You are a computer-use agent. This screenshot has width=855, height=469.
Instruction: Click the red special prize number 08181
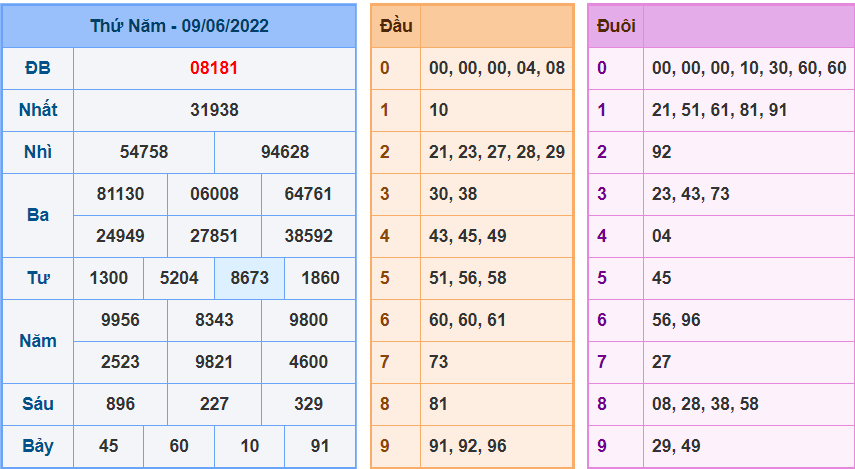click(214, 68)
